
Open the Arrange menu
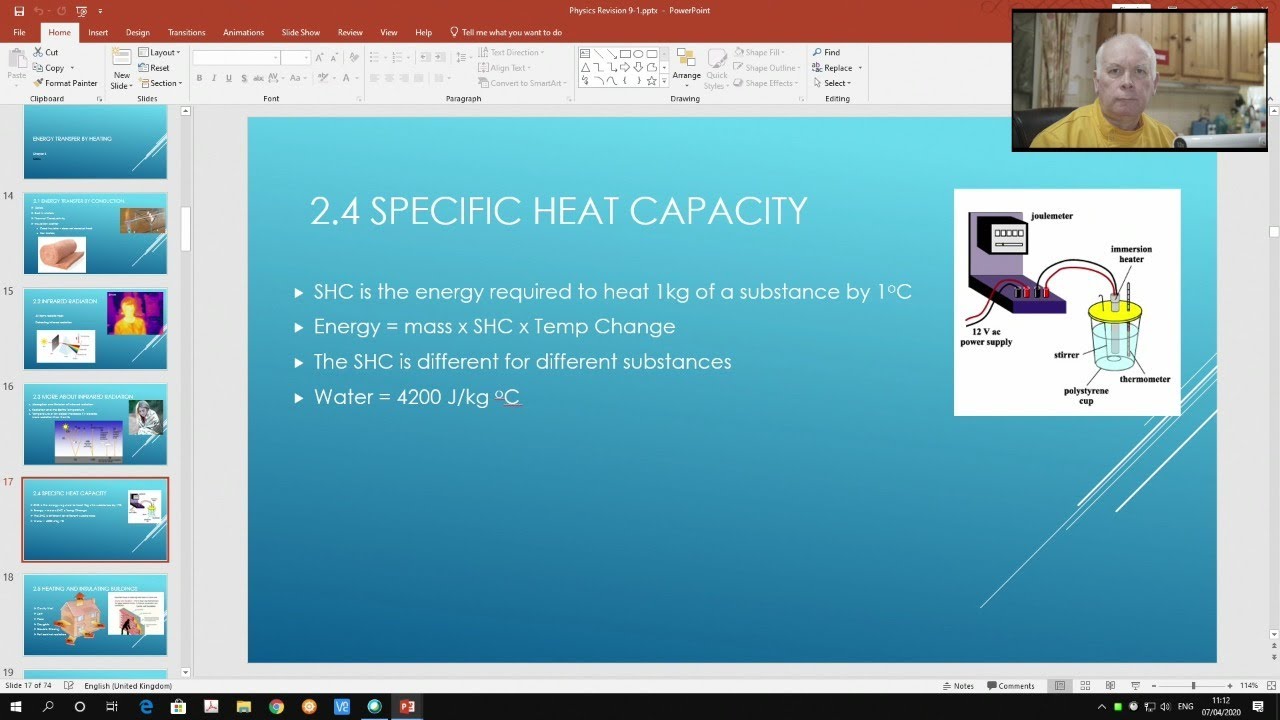686,66
